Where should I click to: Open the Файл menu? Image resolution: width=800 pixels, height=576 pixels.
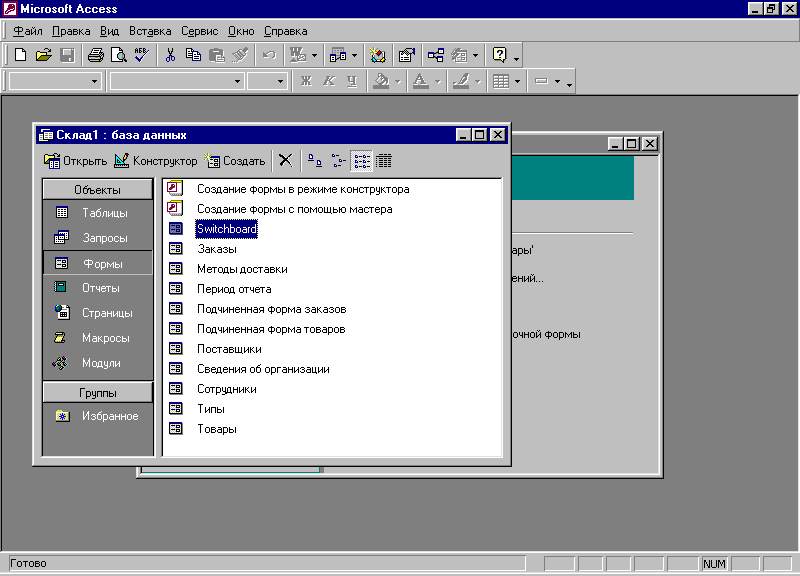(28, 31)
